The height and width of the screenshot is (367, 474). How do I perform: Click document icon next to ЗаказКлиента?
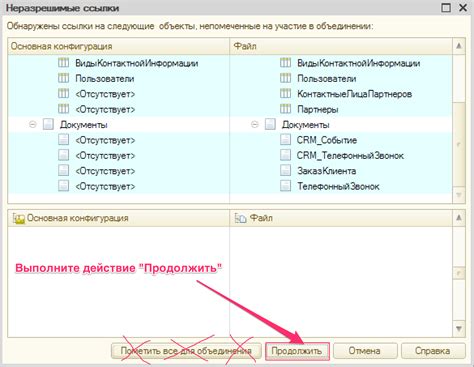tap(285, 170)
